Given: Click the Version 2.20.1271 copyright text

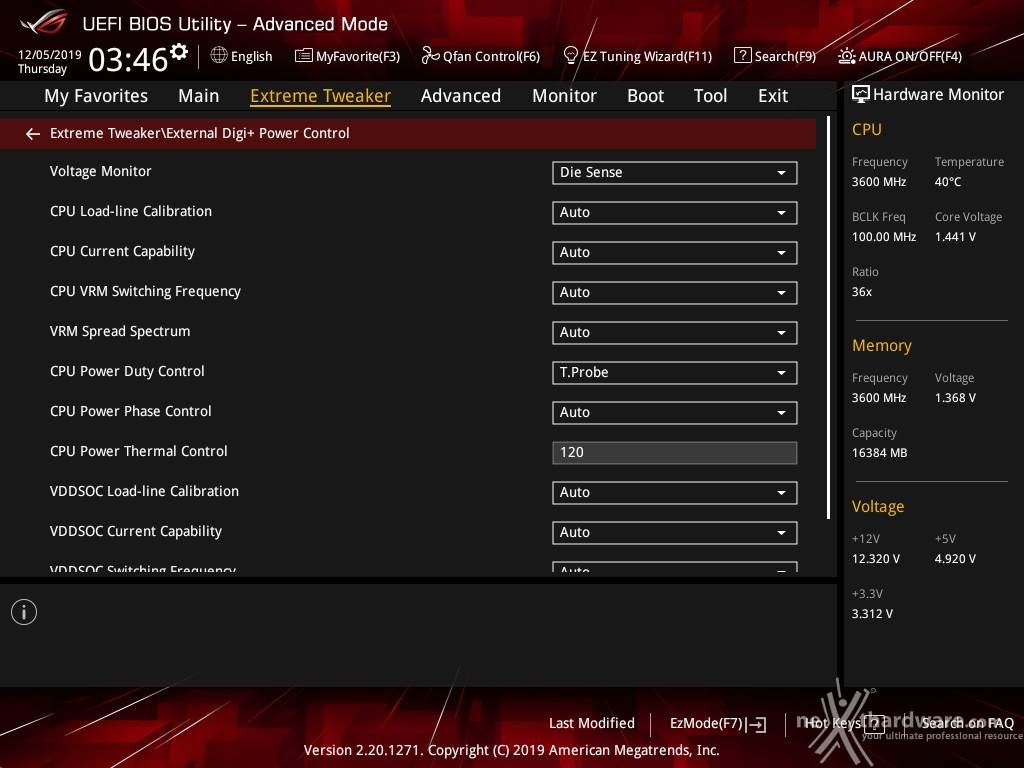Looking at the screenshot, I should click(x=511, y=750).
